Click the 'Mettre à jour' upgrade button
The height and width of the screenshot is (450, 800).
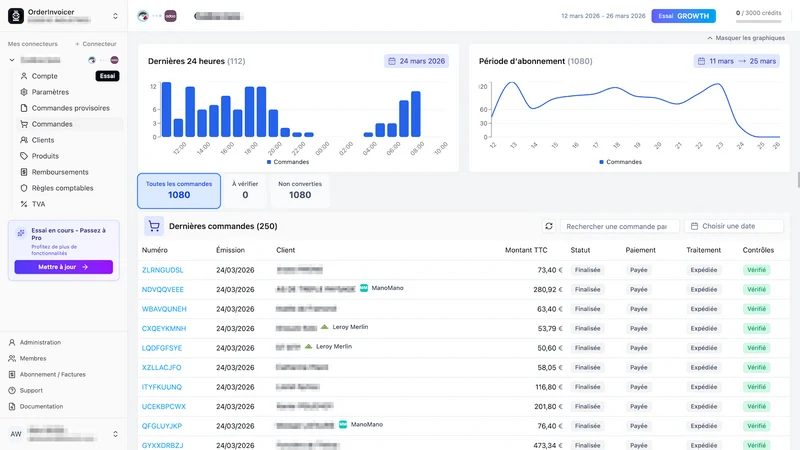(x=63, y=267)
